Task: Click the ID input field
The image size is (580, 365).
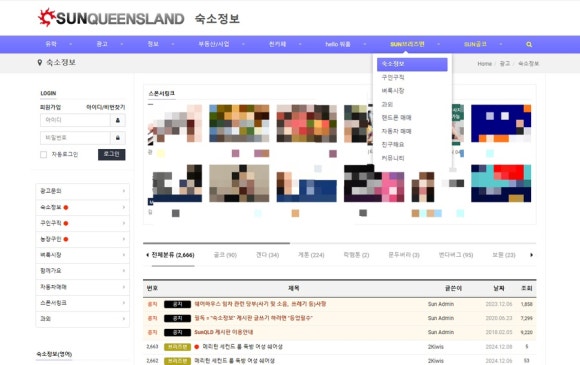Action: tap(75, 120)
